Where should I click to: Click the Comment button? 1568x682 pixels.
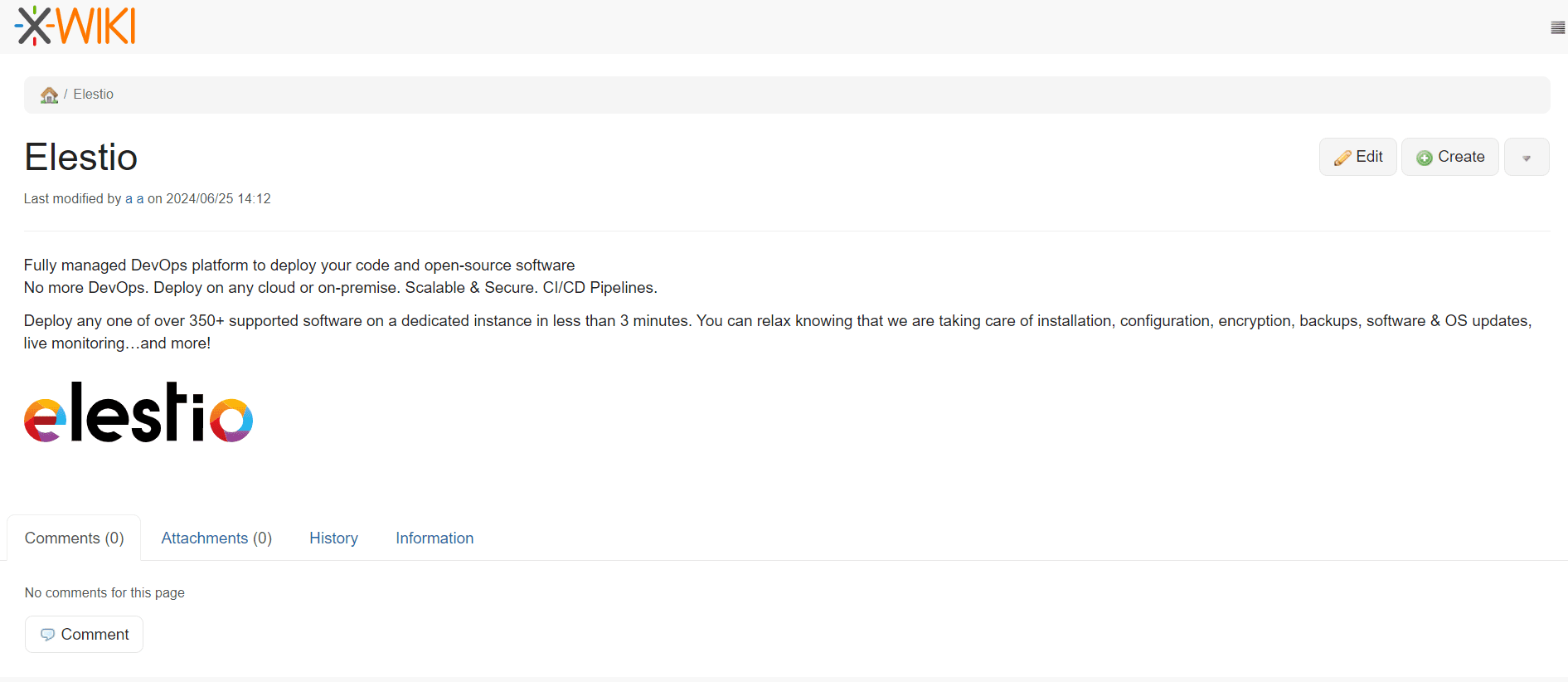point(84,634)
